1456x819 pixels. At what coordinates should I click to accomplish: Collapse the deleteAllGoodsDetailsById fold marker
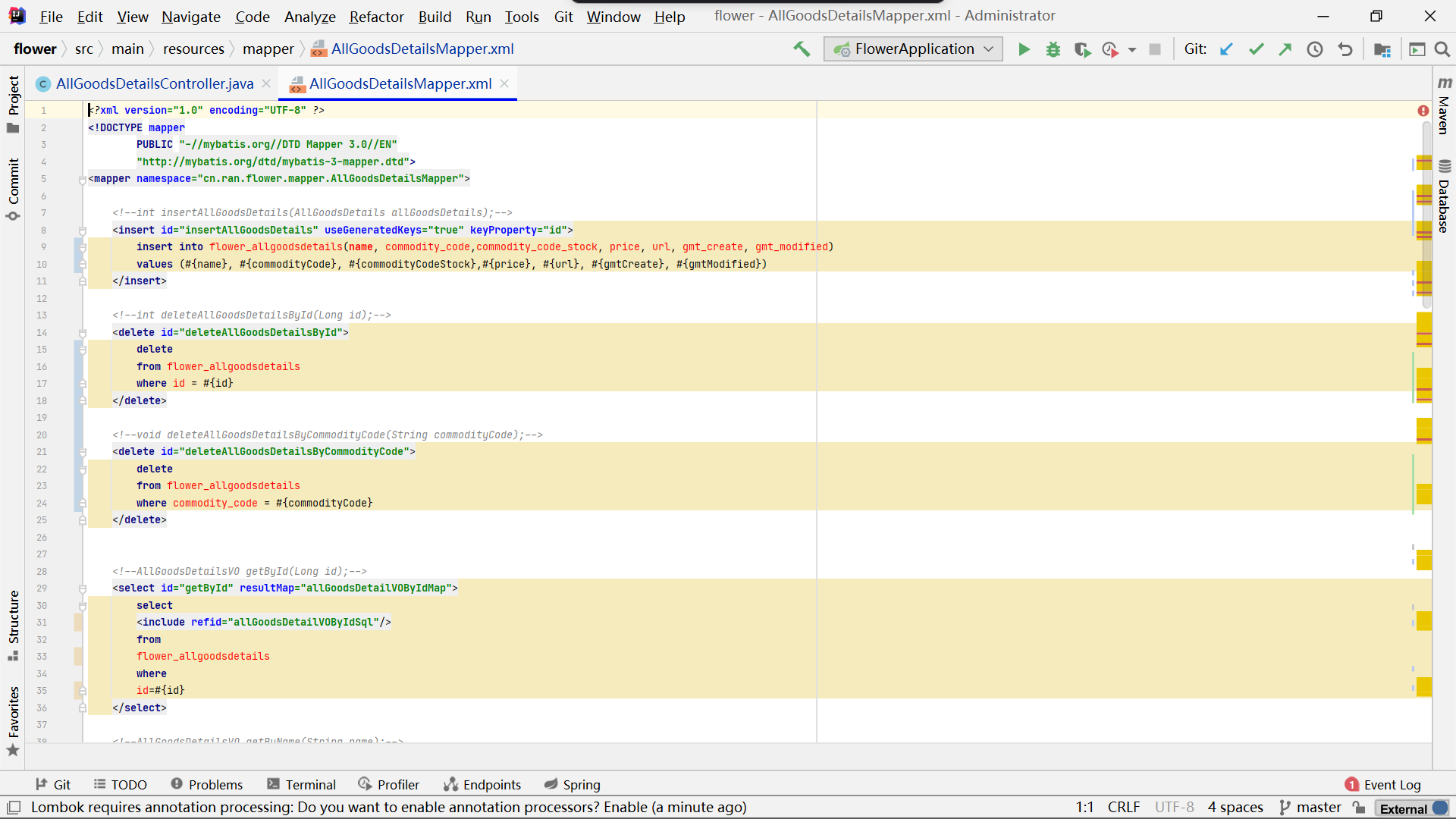coord(83,333)
